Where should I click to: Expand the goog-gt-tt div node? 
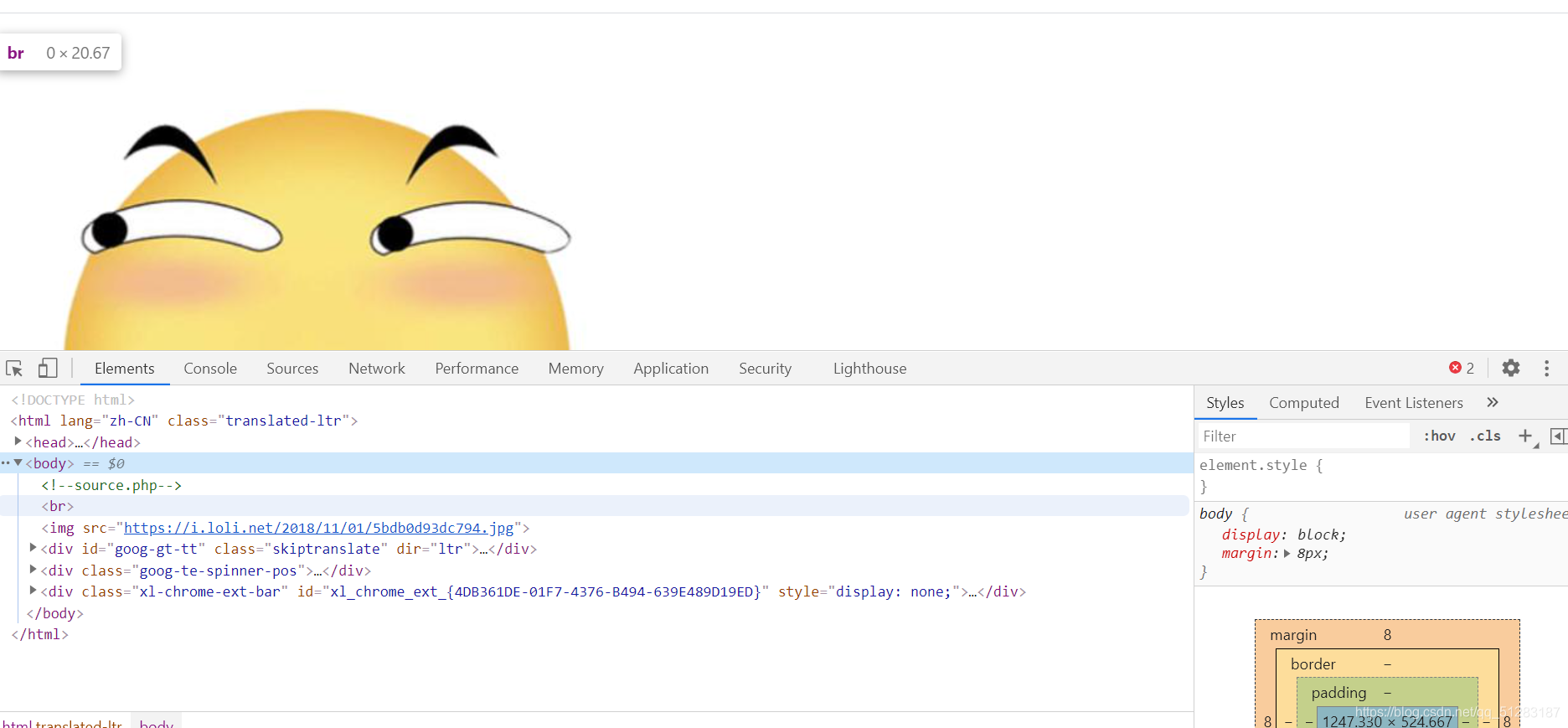(33, 548)
